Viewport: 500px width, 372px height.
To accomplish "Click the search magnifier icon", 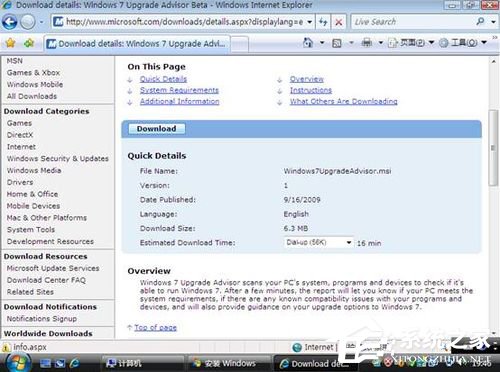I will click(x=480, y=22).
